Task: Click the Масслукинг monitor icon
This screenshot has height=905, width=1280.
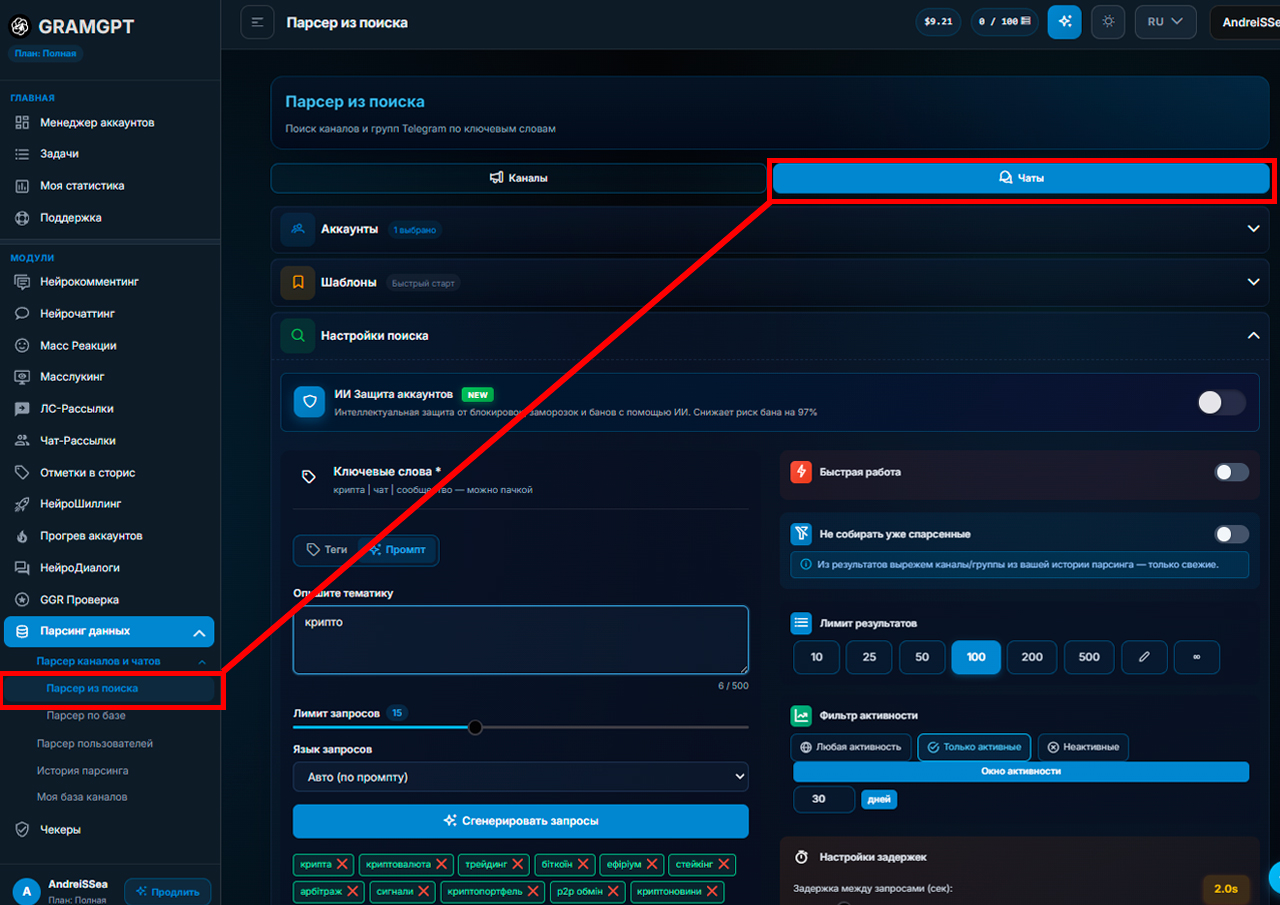Action: click(22, 377)
